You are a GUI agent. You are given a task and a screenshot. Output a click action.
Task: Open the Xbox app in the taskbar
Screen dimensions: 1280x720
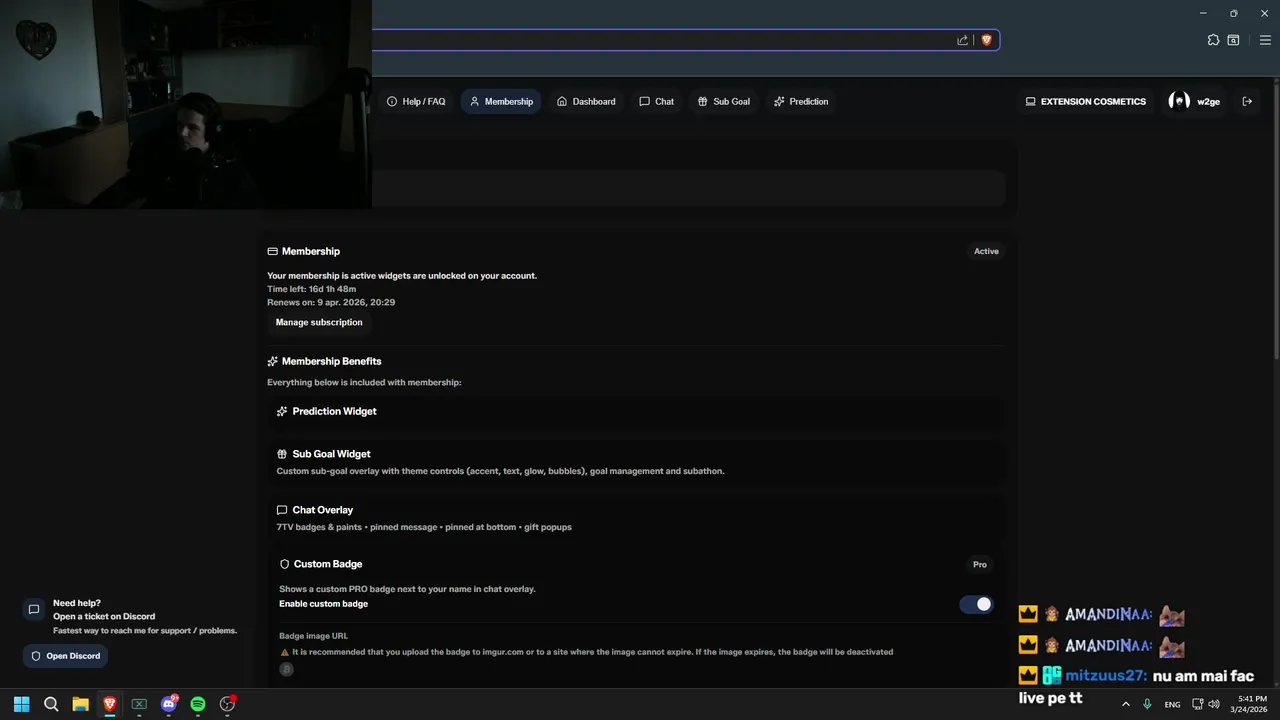point(139,704)
